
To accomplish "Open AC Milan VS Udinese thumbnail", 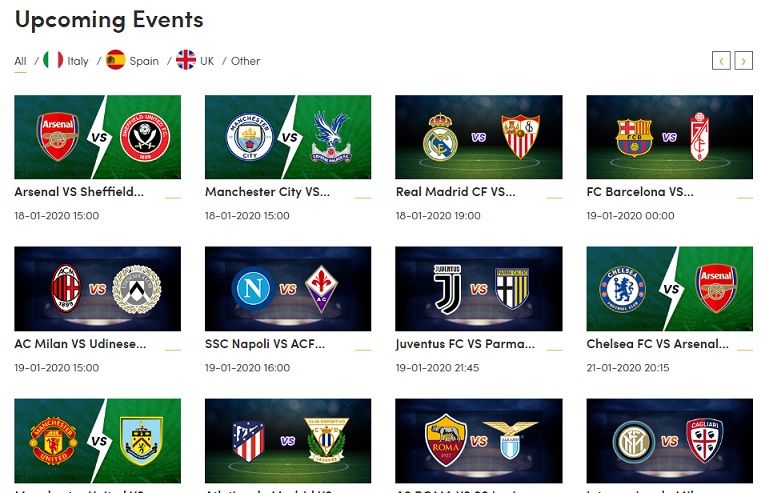I will pos(98,288).
